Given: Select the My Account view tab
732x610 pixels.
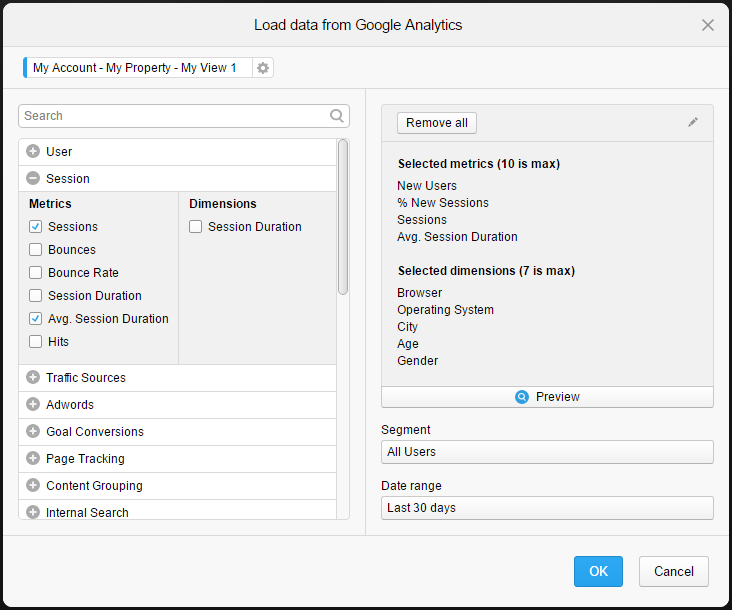Looking at the screenshot, I should (136, 68).
